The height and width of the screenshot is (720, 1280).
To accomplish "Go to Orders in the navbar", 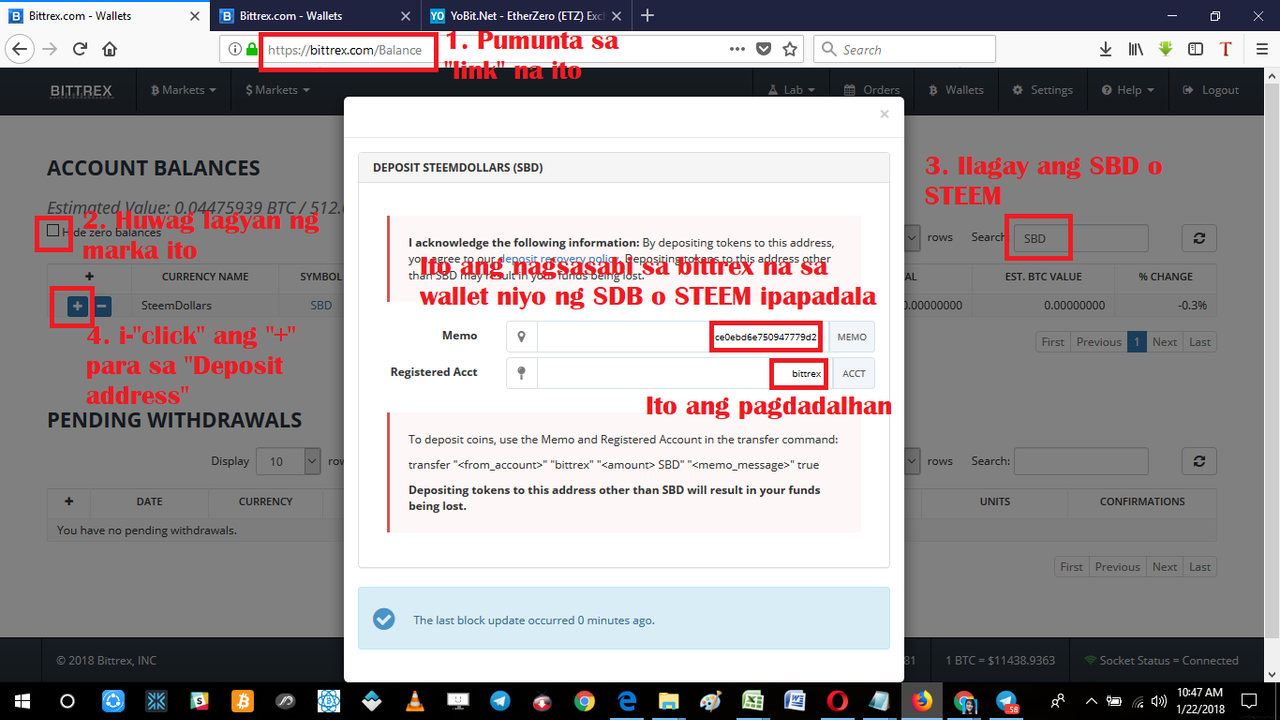I will [x=871, y=90].
